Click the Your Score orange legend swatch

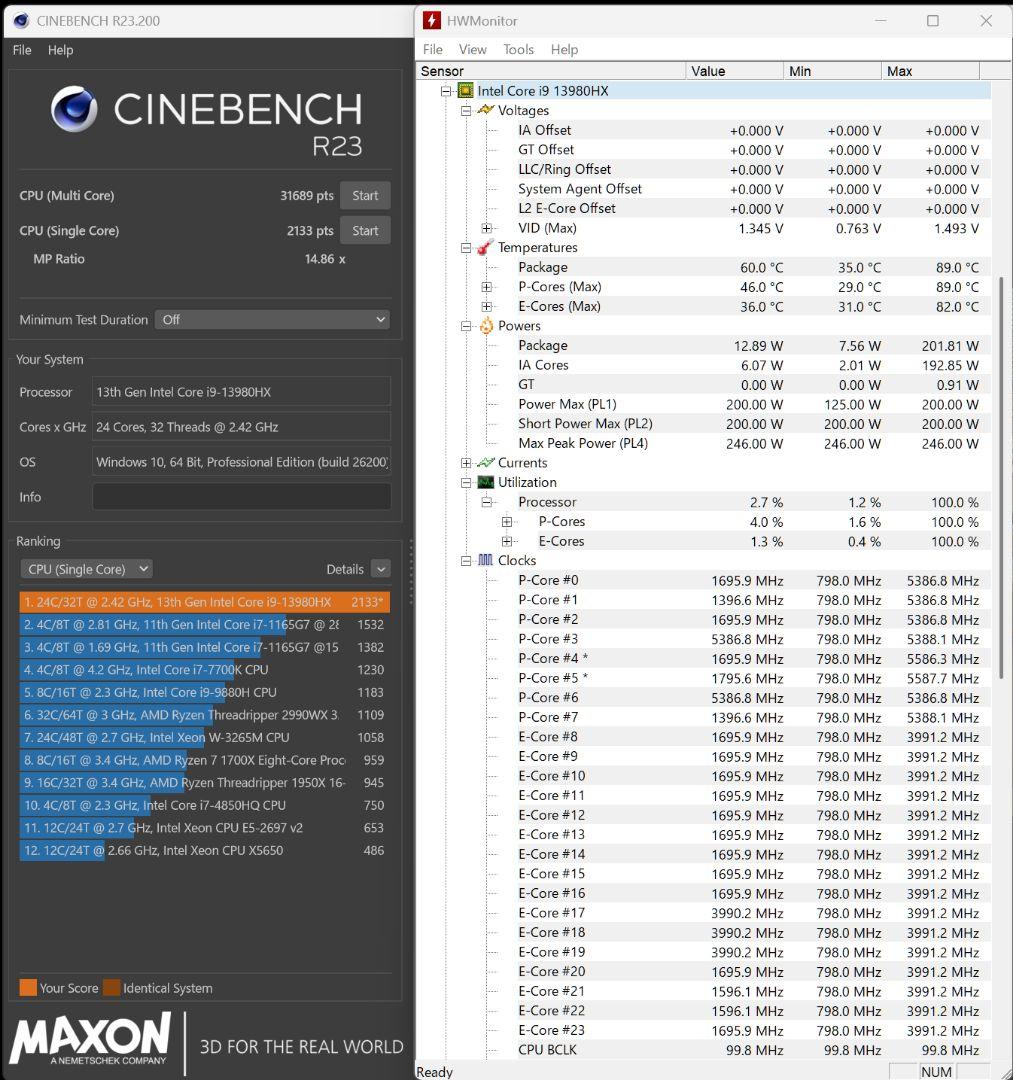coord(28,988)
